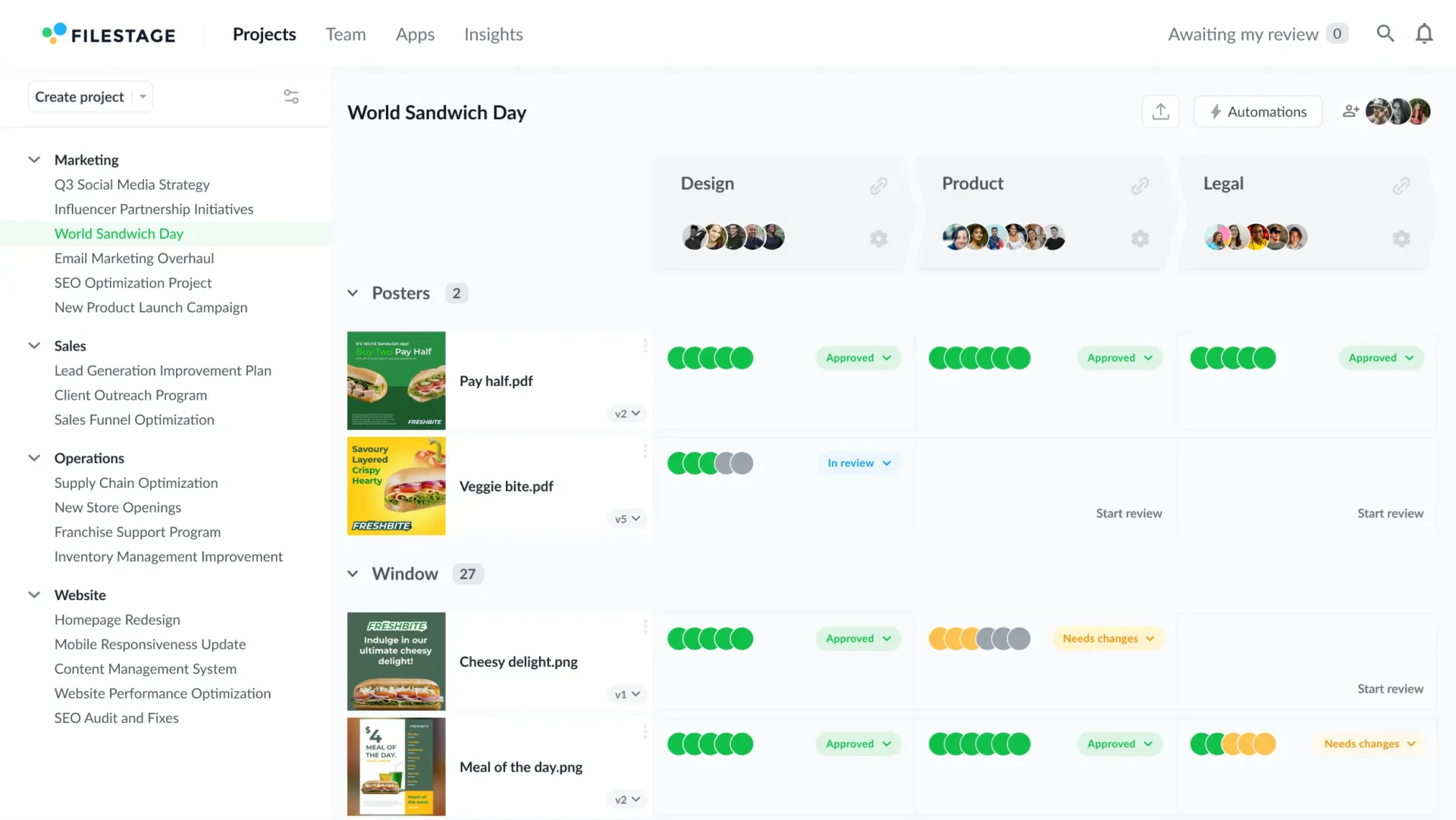Open version dropdown for Veggie bite.pdf
Screen dimensions: 1456x820
click(x=627, y=519)
